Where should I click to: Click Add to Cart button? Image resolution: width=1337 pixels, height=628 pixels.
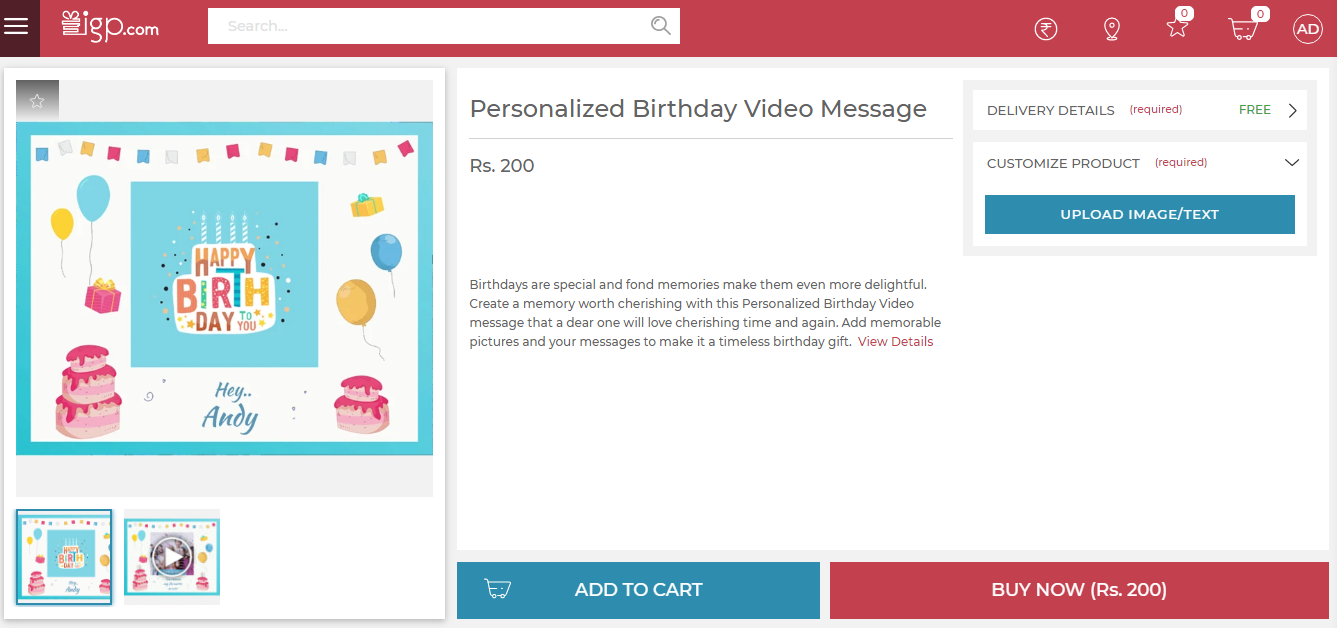coord(638,590)
